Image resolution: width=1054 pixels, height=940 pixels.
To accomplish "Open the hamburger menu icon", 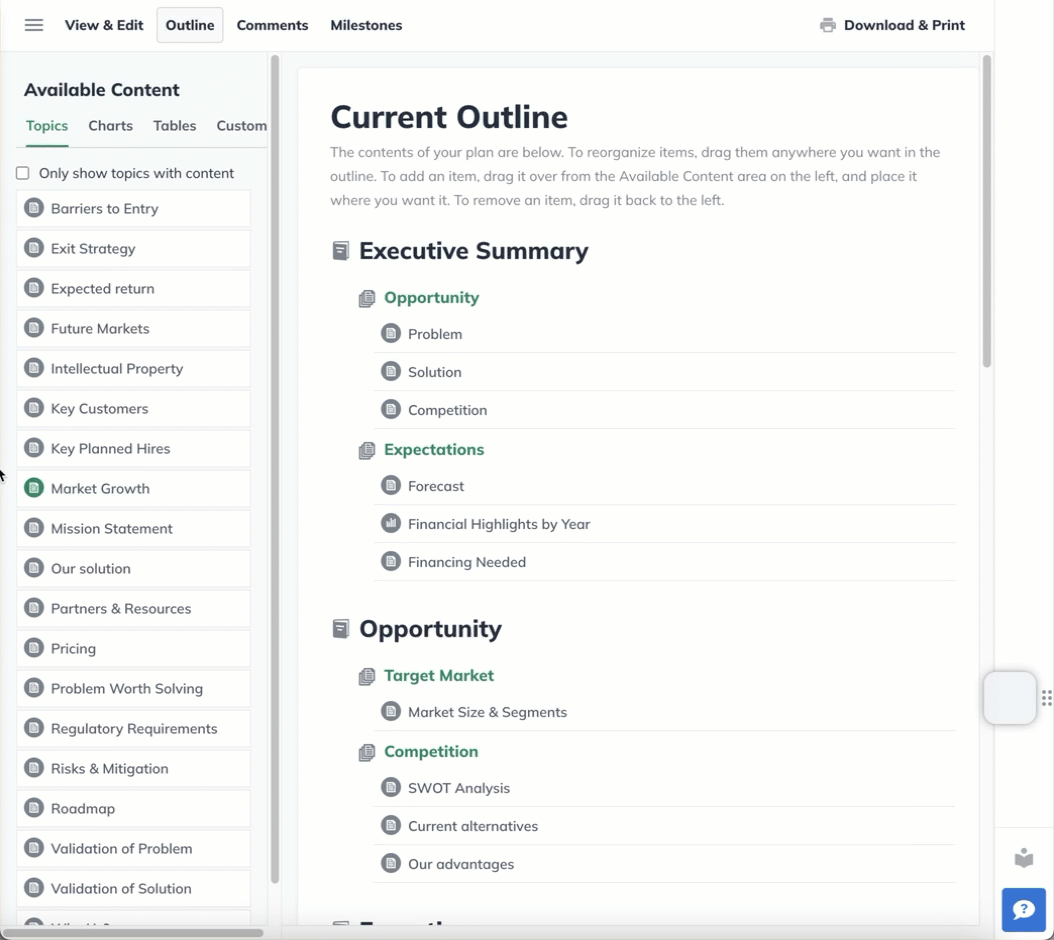I will click(x=34, y=26).
